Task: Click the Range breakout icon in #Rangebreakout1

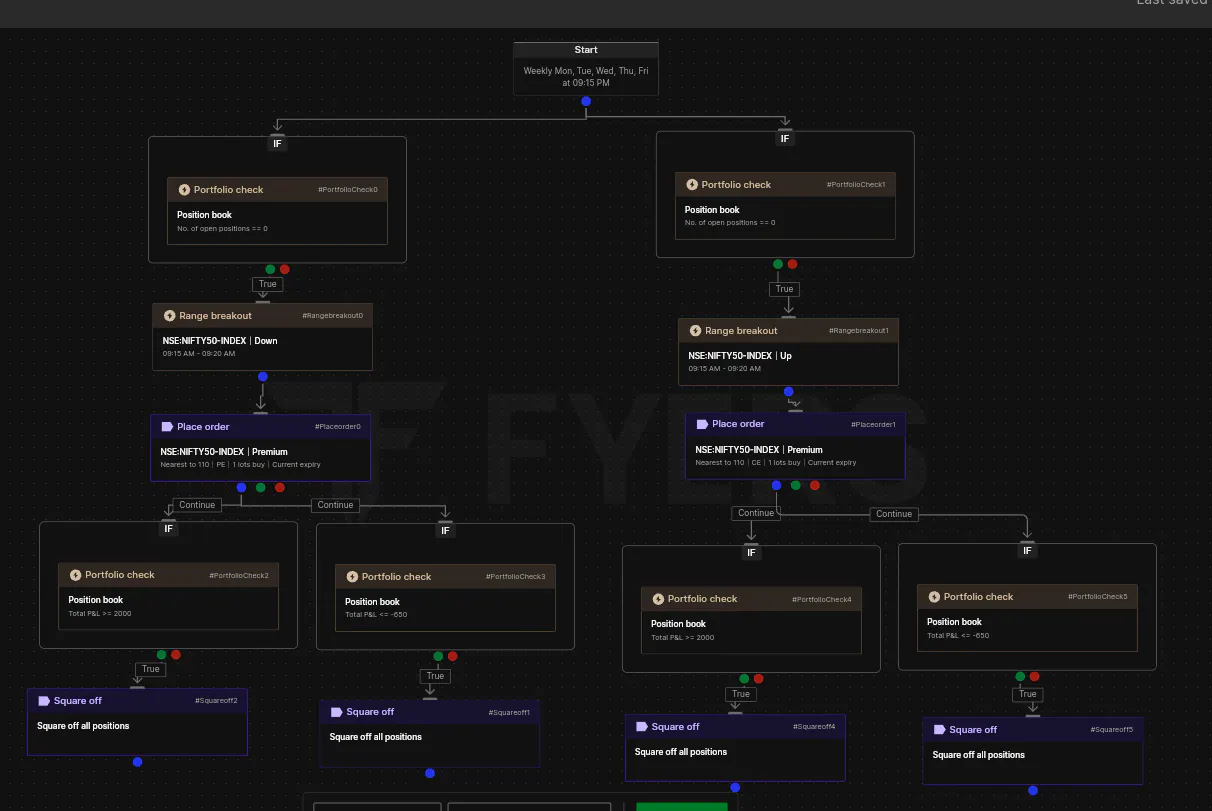Action: click(x=695, y=331)
